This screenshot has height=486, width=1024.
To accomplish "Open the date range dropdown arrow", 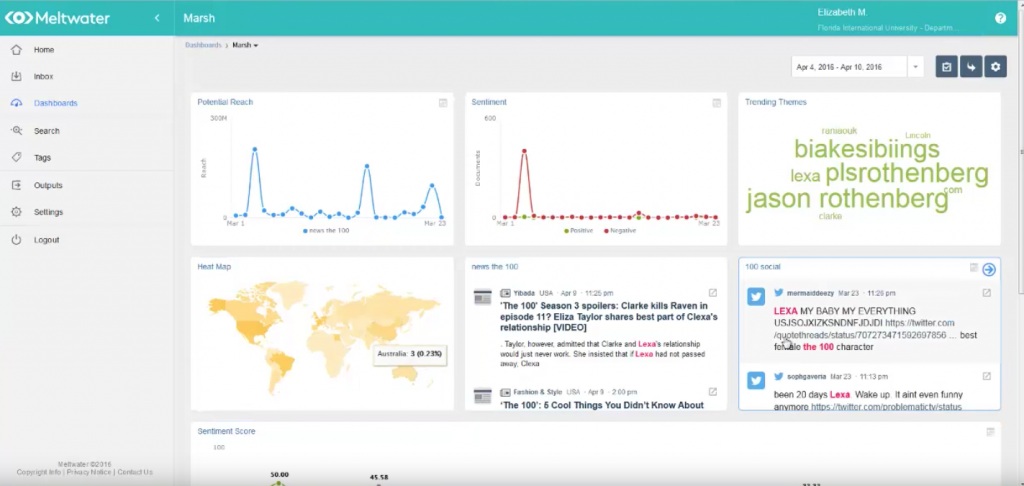I will point(916,67).
